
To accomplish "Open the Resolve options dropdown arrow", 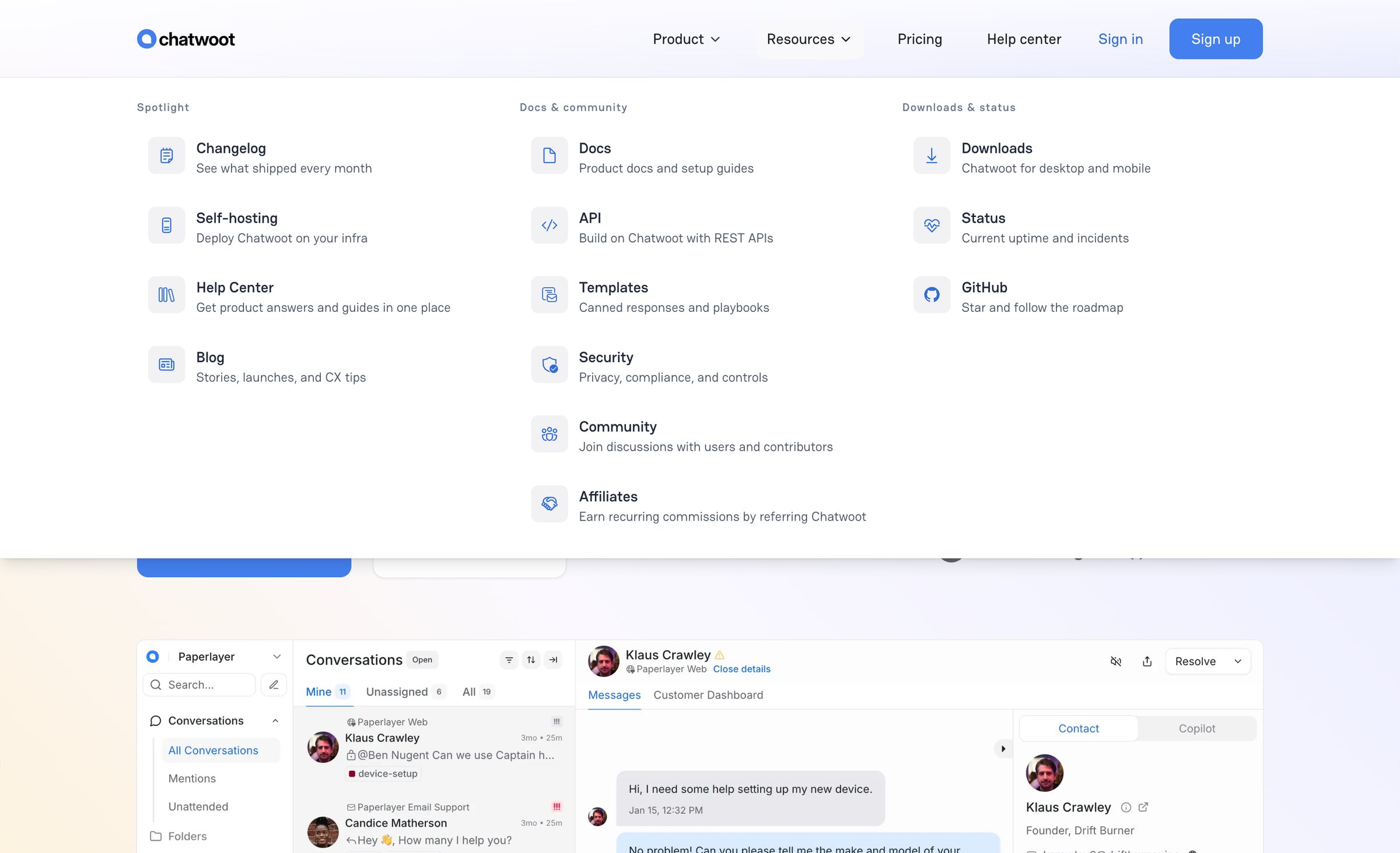I will 1238,661.
